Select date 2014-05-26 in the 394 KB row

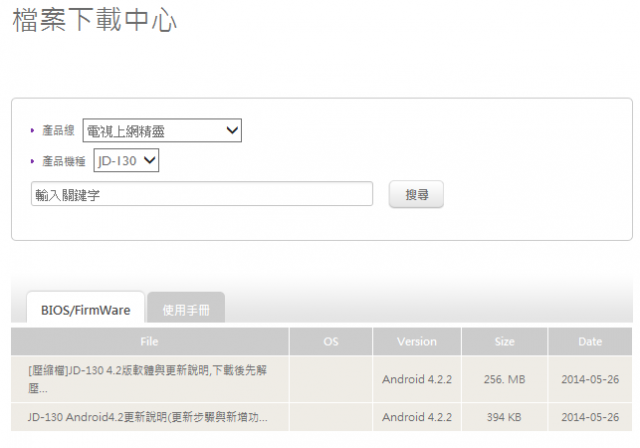tap(590, 417)
